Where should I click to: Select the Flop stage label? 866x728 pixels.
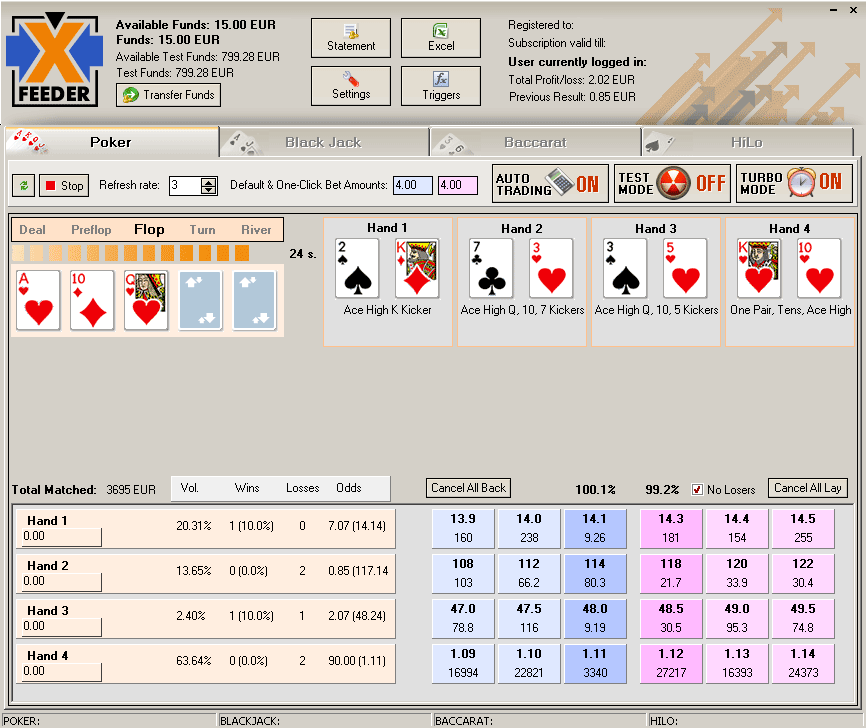click(149, 229)
